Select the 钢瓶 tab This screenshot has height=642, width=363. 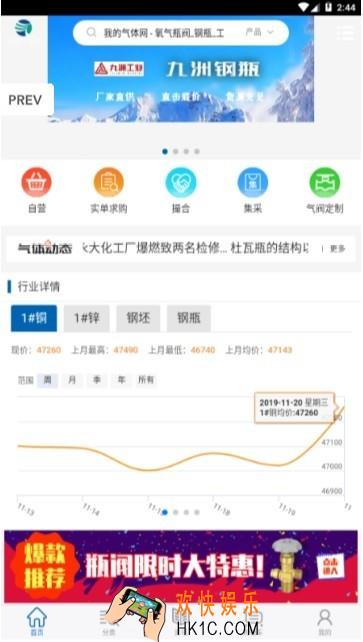(x=189, y=318)
